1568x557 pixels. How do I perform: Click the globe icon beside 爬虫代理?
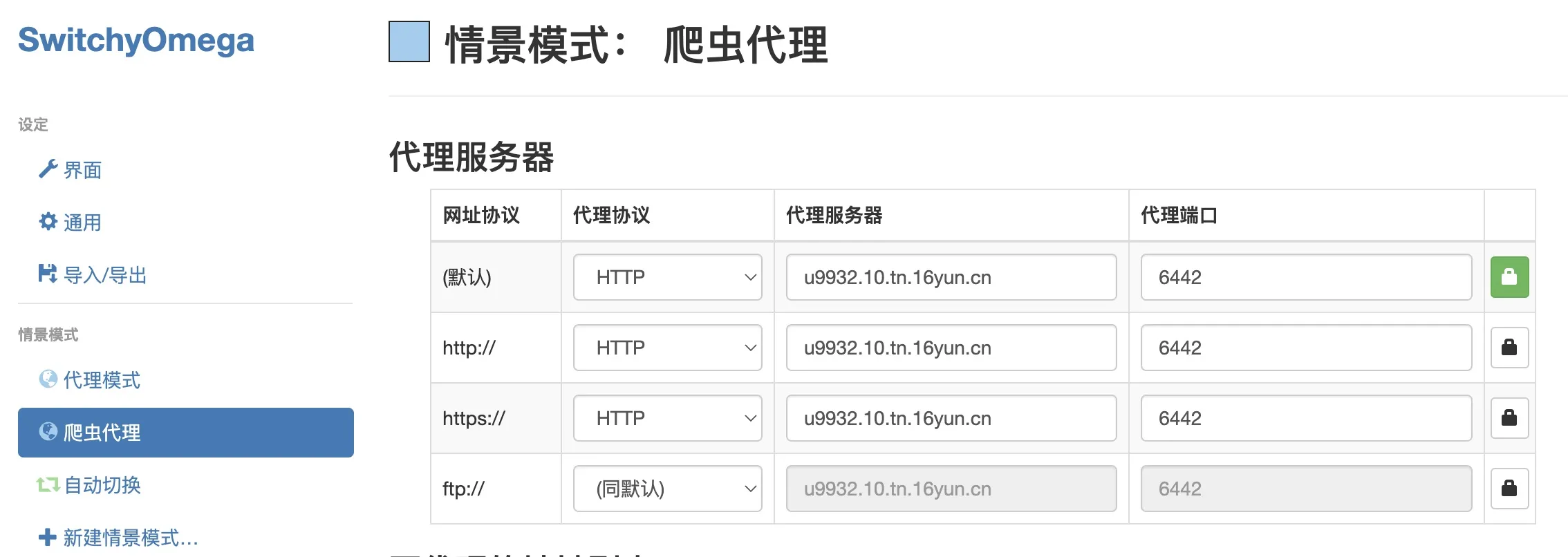click(48, 431)
